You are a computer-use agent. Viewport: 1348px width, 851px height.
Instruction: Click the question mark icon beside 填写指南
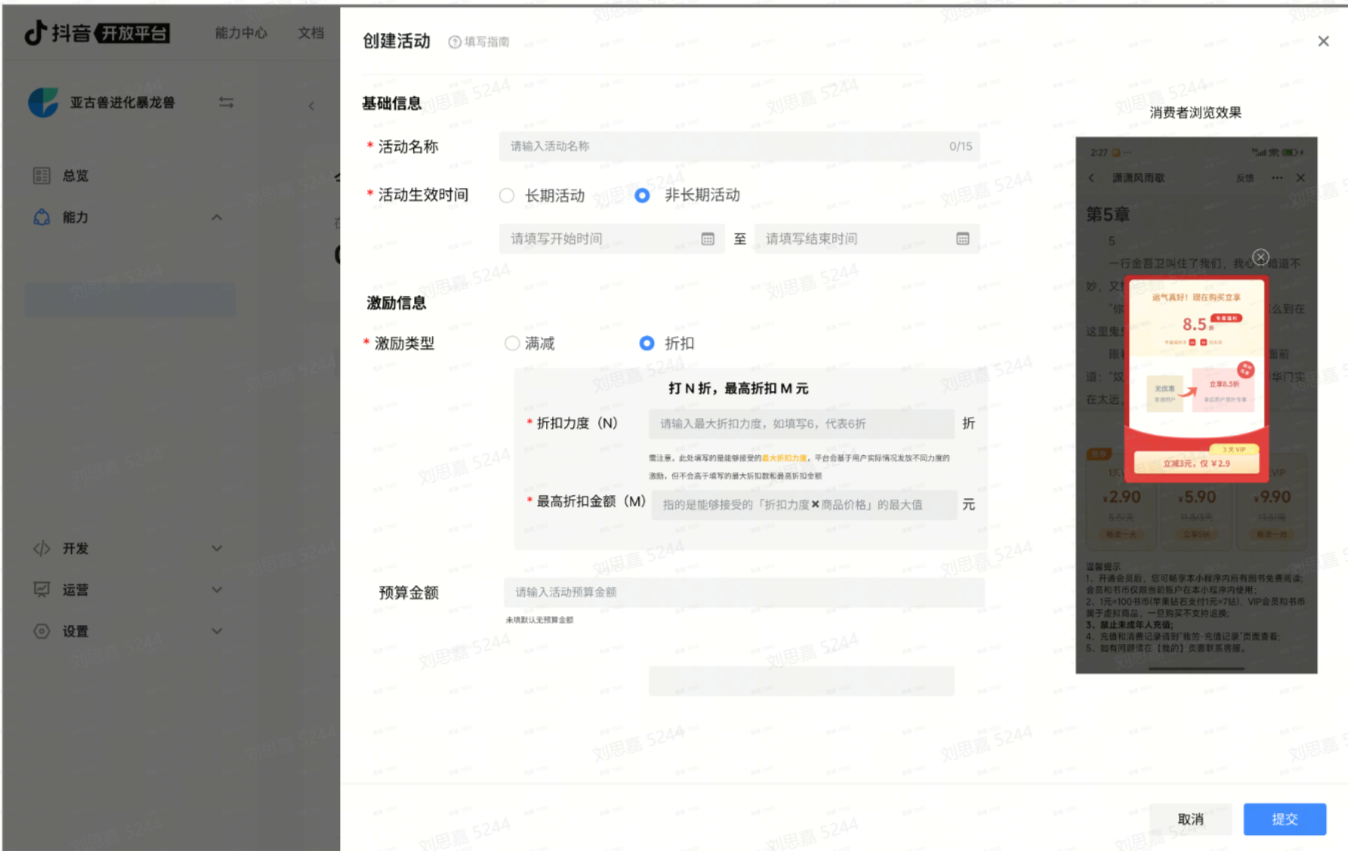[455, 42]
